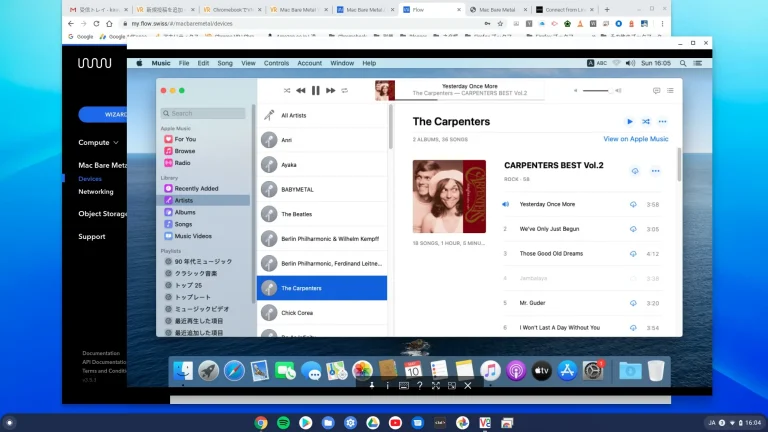The image size is (768, 432).
Task: Pause the currently playing song
Action: pos(315,91)
